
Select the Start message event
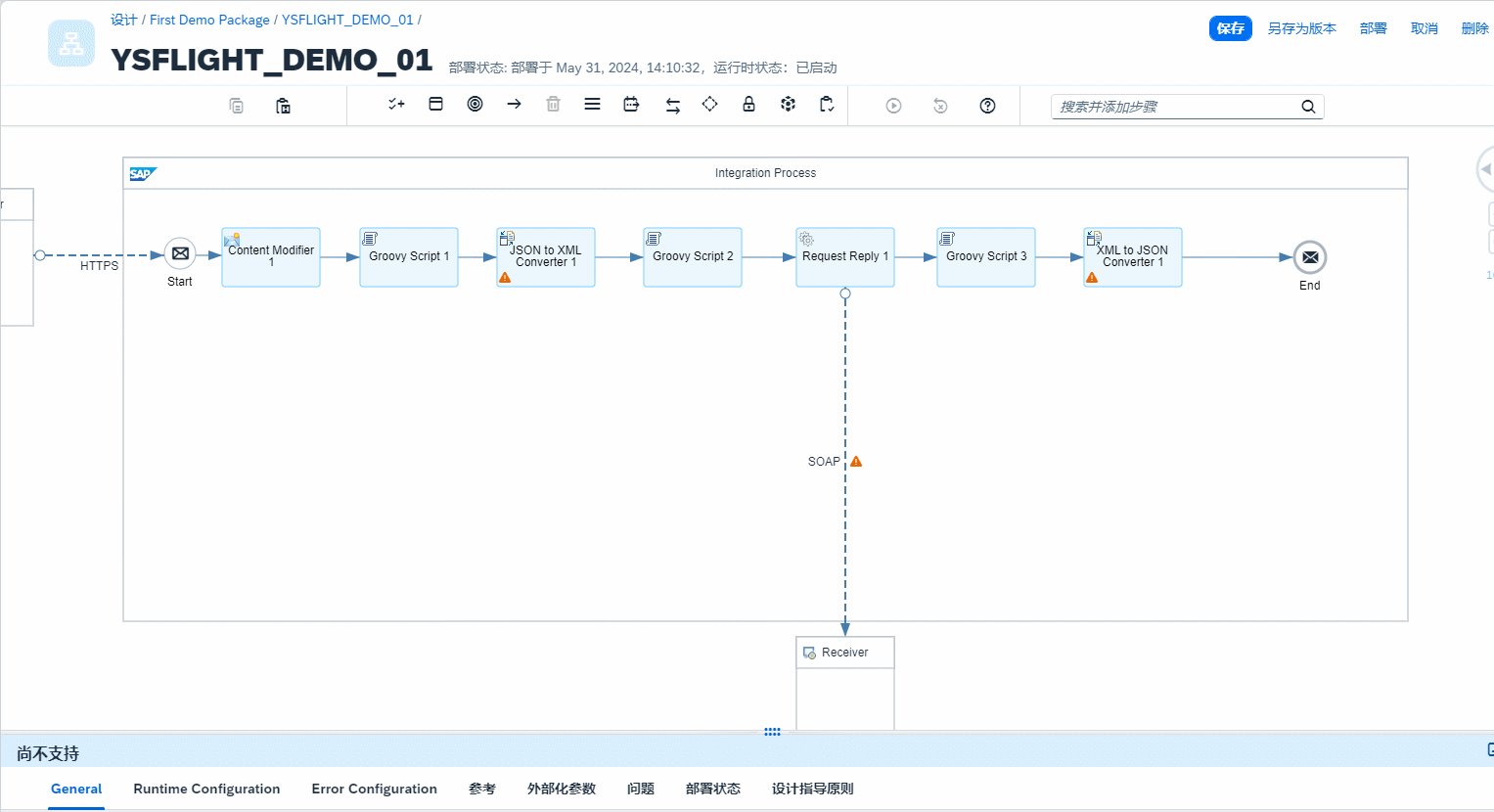click(x=180, y=254)
